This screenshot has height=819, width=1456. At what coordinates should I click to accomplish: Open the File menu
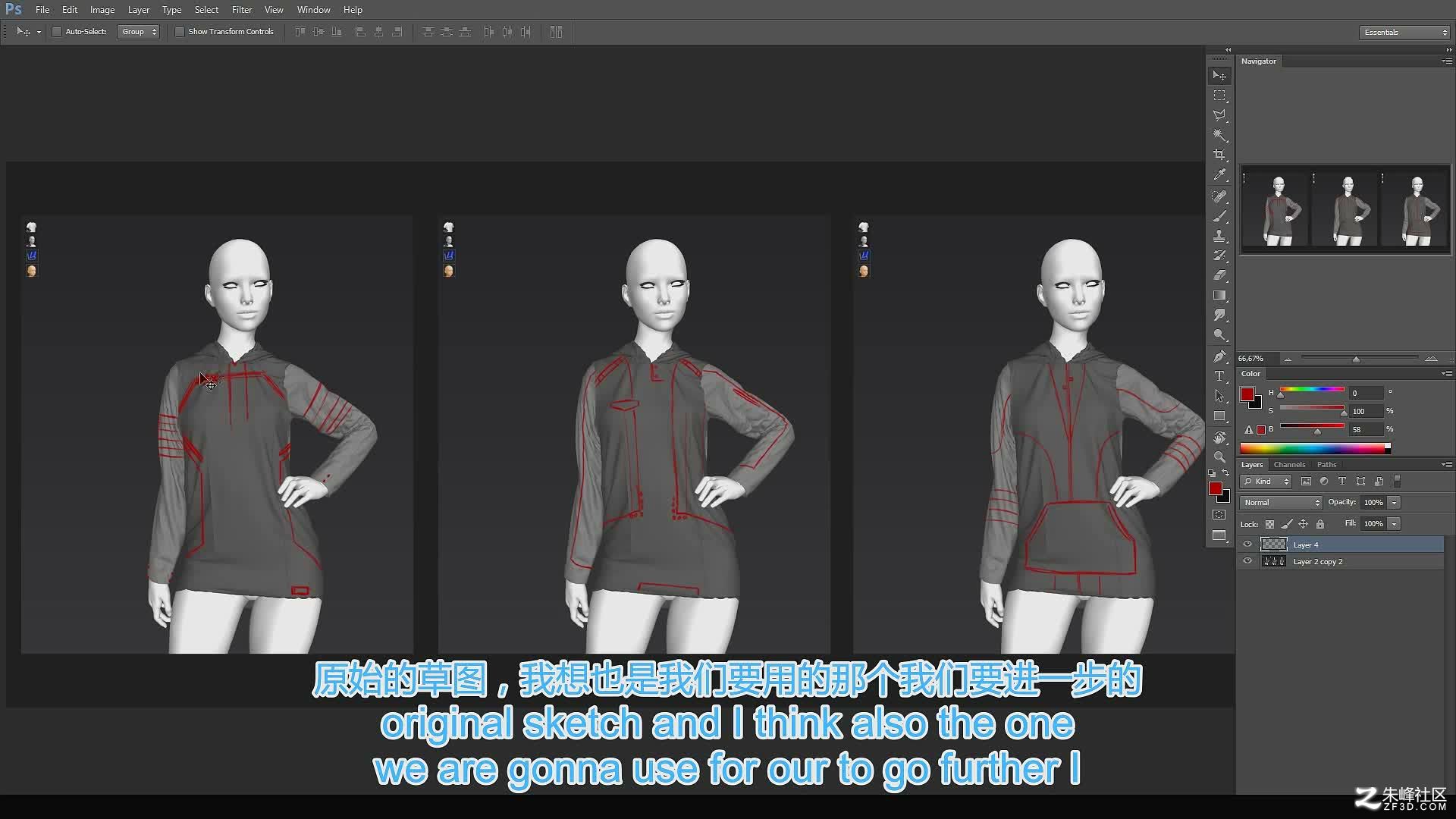pos(42,10)
